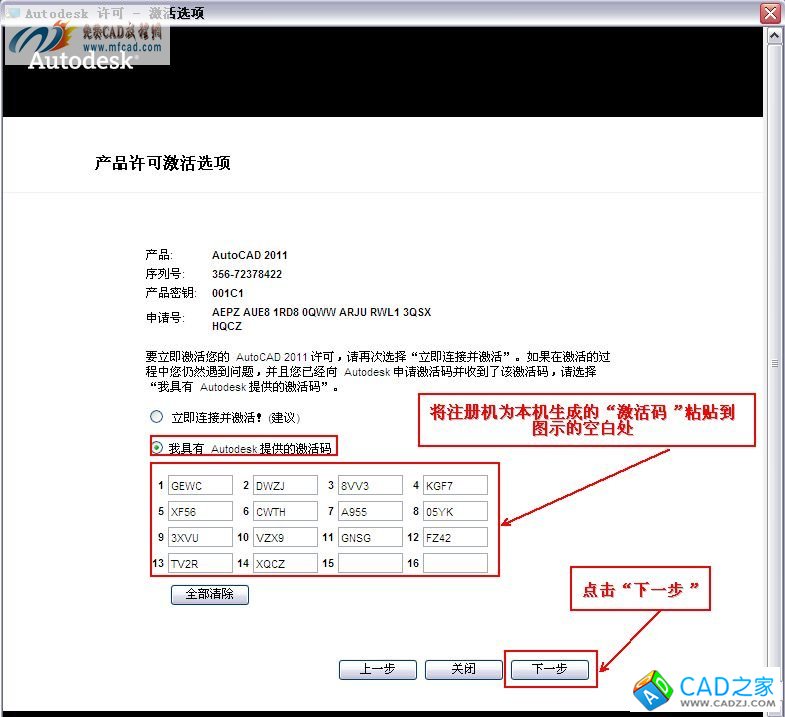This screenshot has height=717, width=785.
Task: Click activation code field 2 containing DWZJ
Action: (284, 486)
